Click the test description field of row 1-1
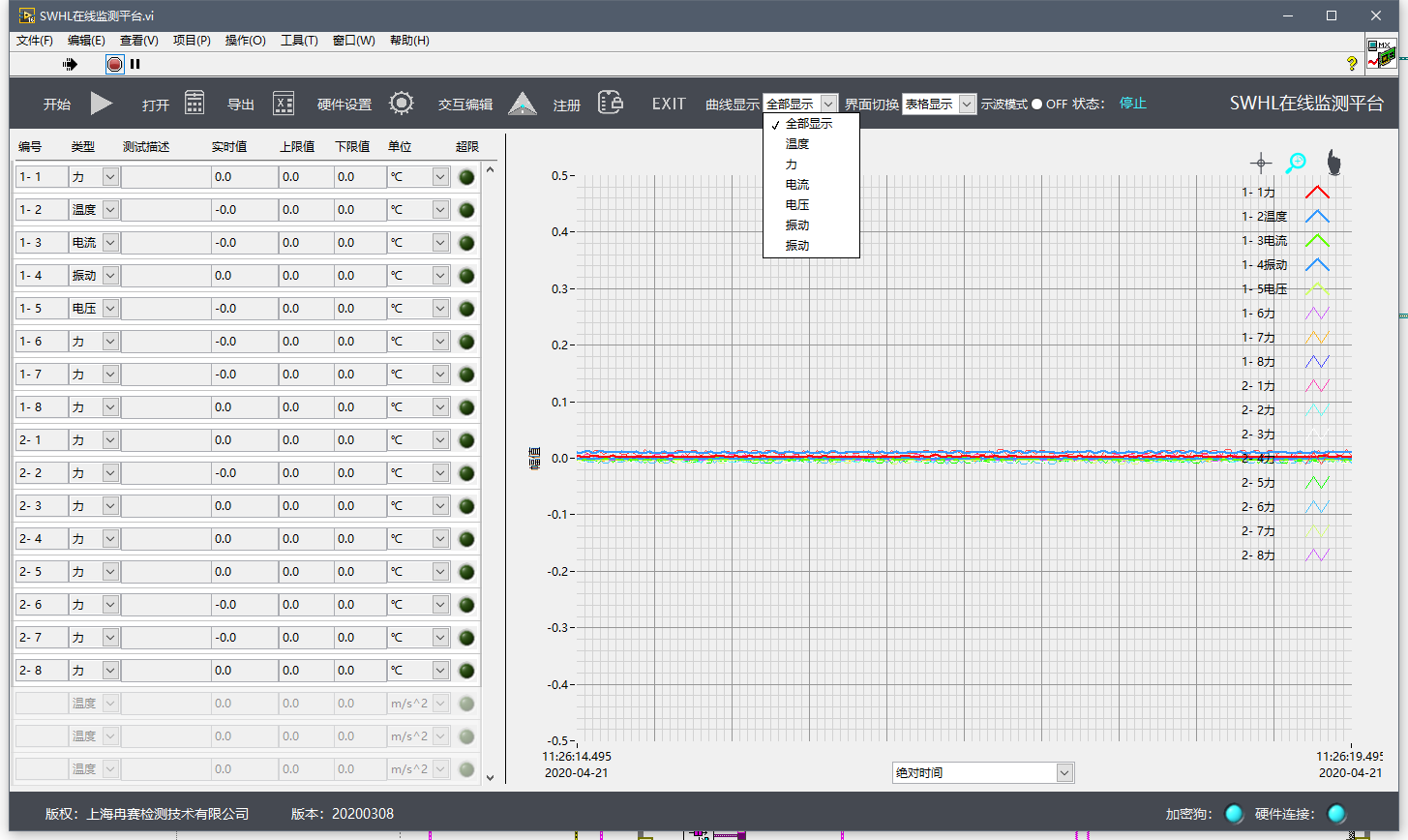The image size is (1408, 840). point(165,177)
